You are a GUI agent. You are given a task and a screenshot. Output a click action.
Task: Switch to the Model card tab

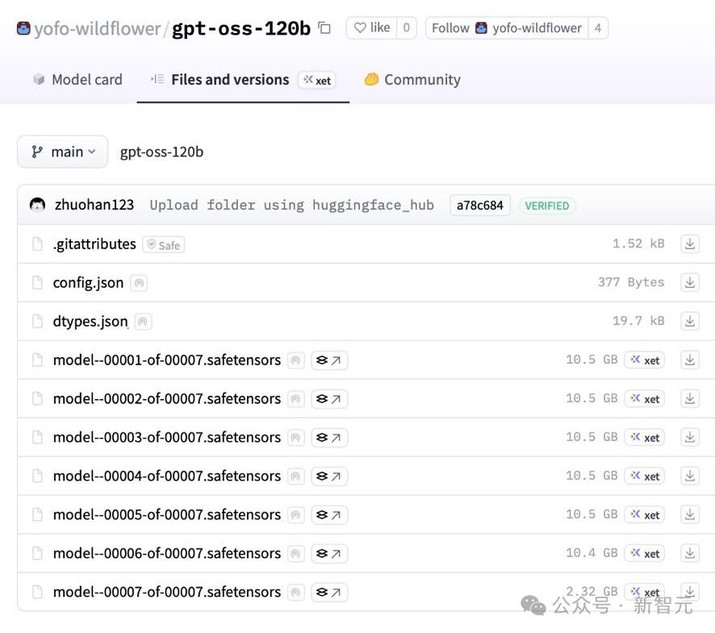[x=78, y=80]
